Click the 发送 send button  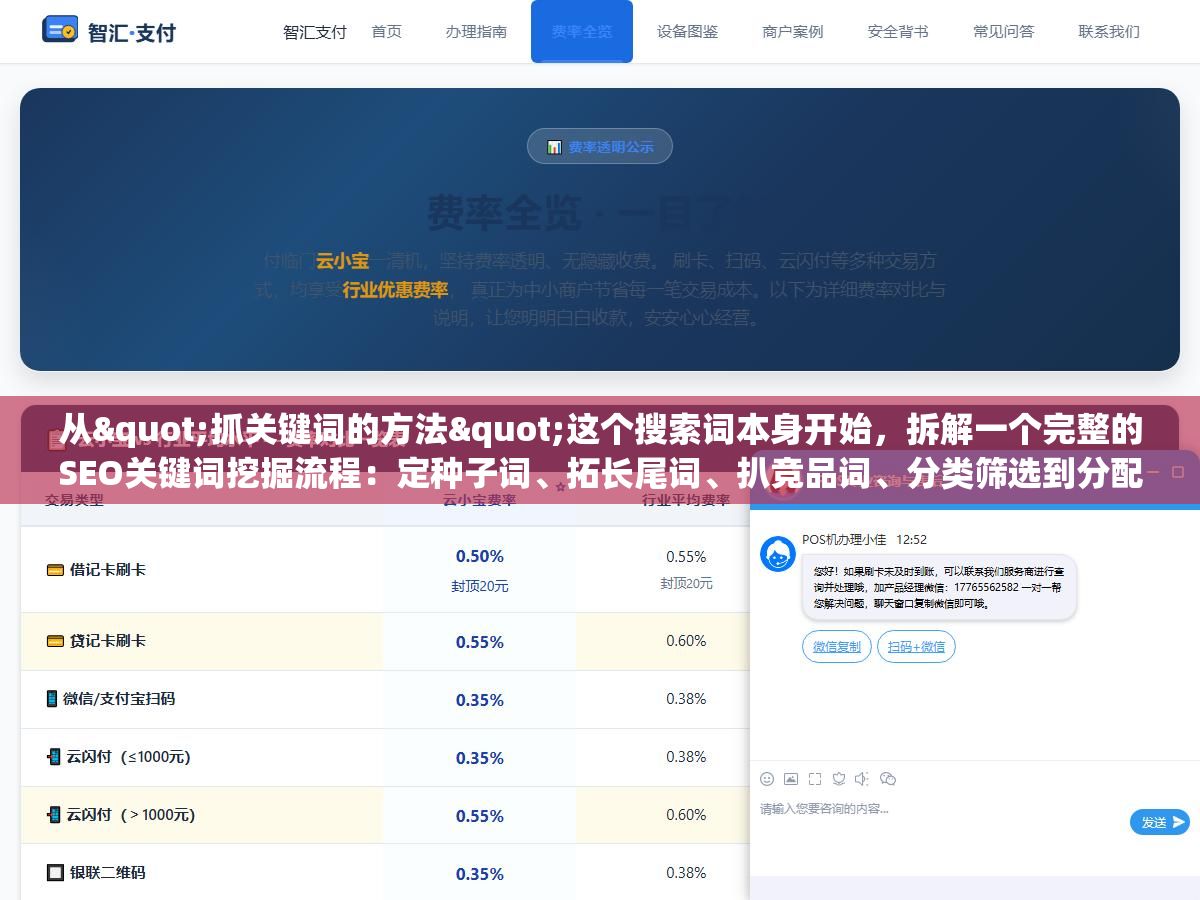click(1160, 822)
